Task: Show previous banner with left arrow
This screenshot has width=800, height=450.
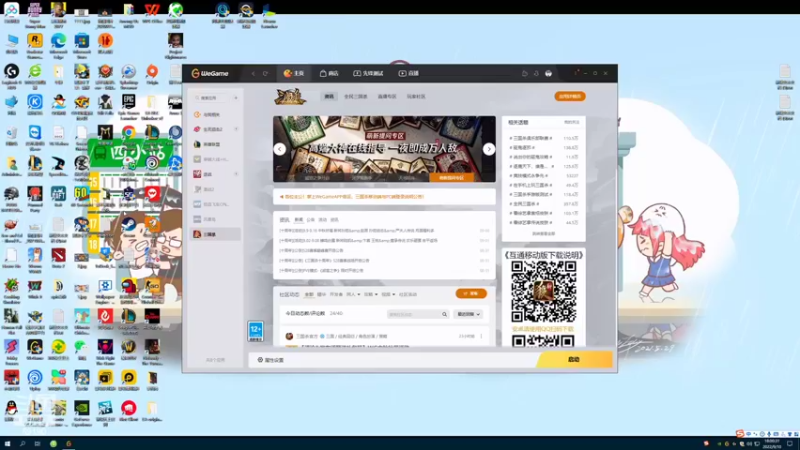Action: point(280,149)
